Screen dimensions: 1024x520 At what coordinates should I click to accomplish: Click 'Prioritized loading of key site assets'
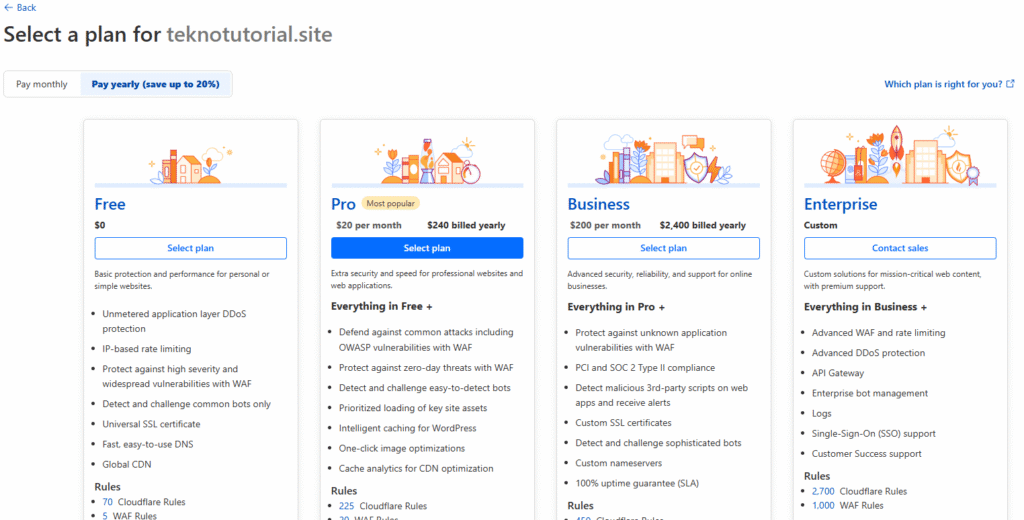coord(413,408)
